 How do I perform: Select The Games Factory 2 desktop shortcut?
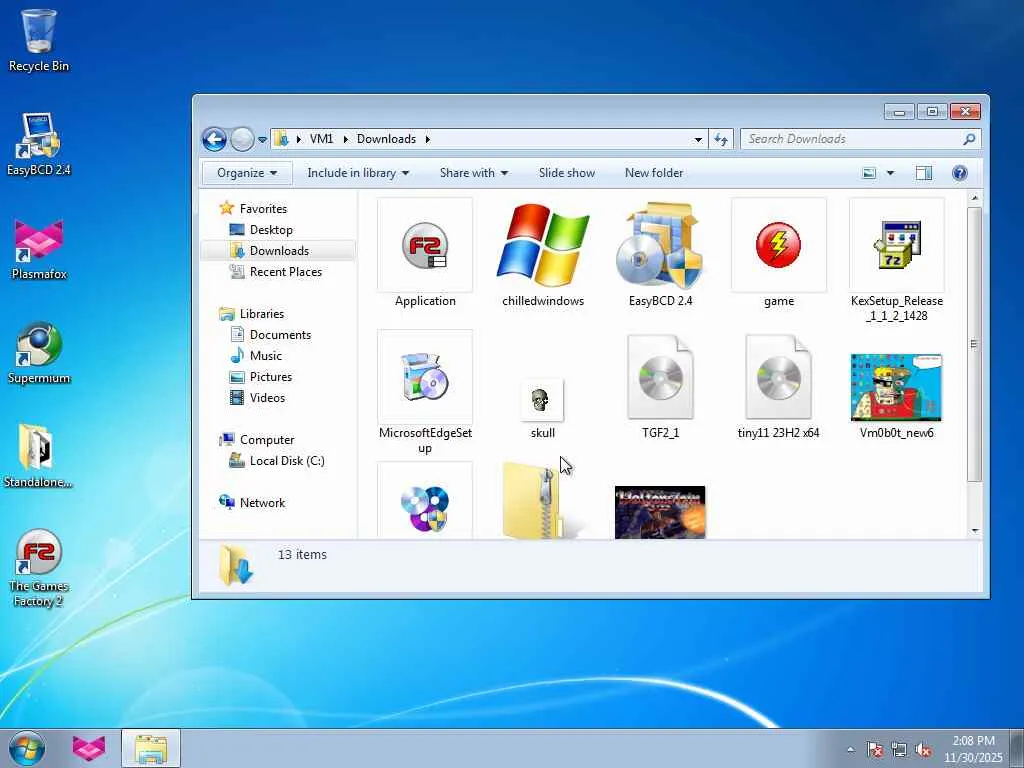[39, 568]
